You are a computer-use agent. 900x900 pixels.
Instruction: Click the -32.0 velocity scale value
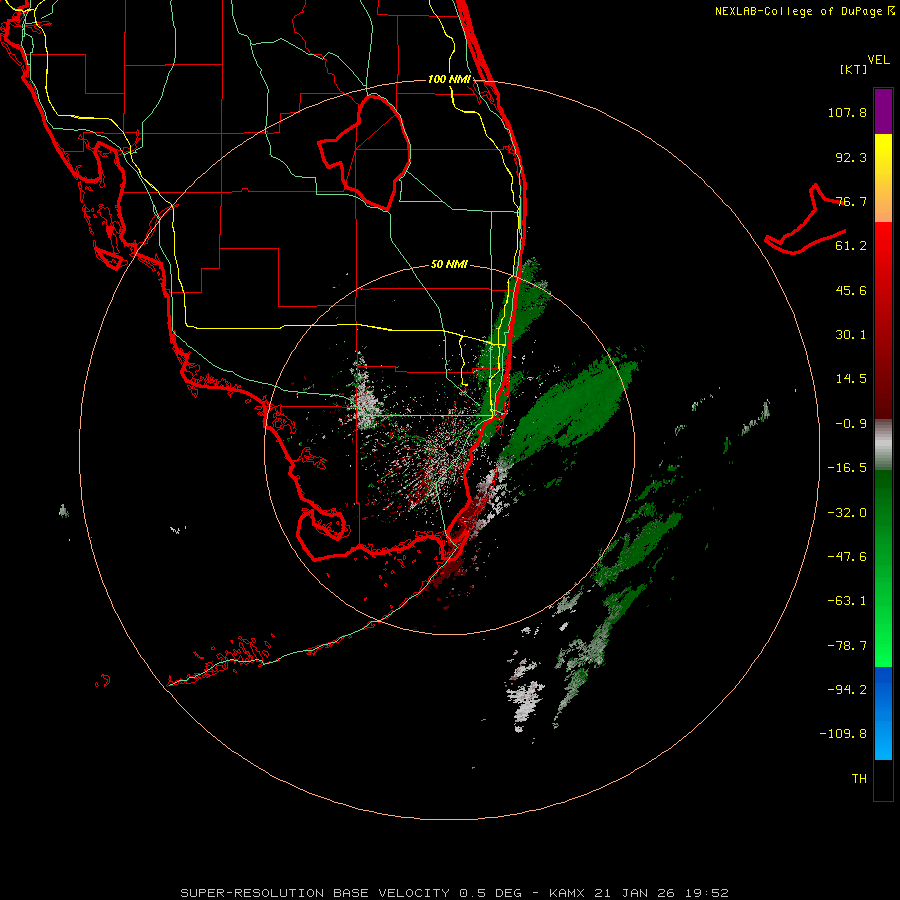pyautogui.click(x=847, y=513)
